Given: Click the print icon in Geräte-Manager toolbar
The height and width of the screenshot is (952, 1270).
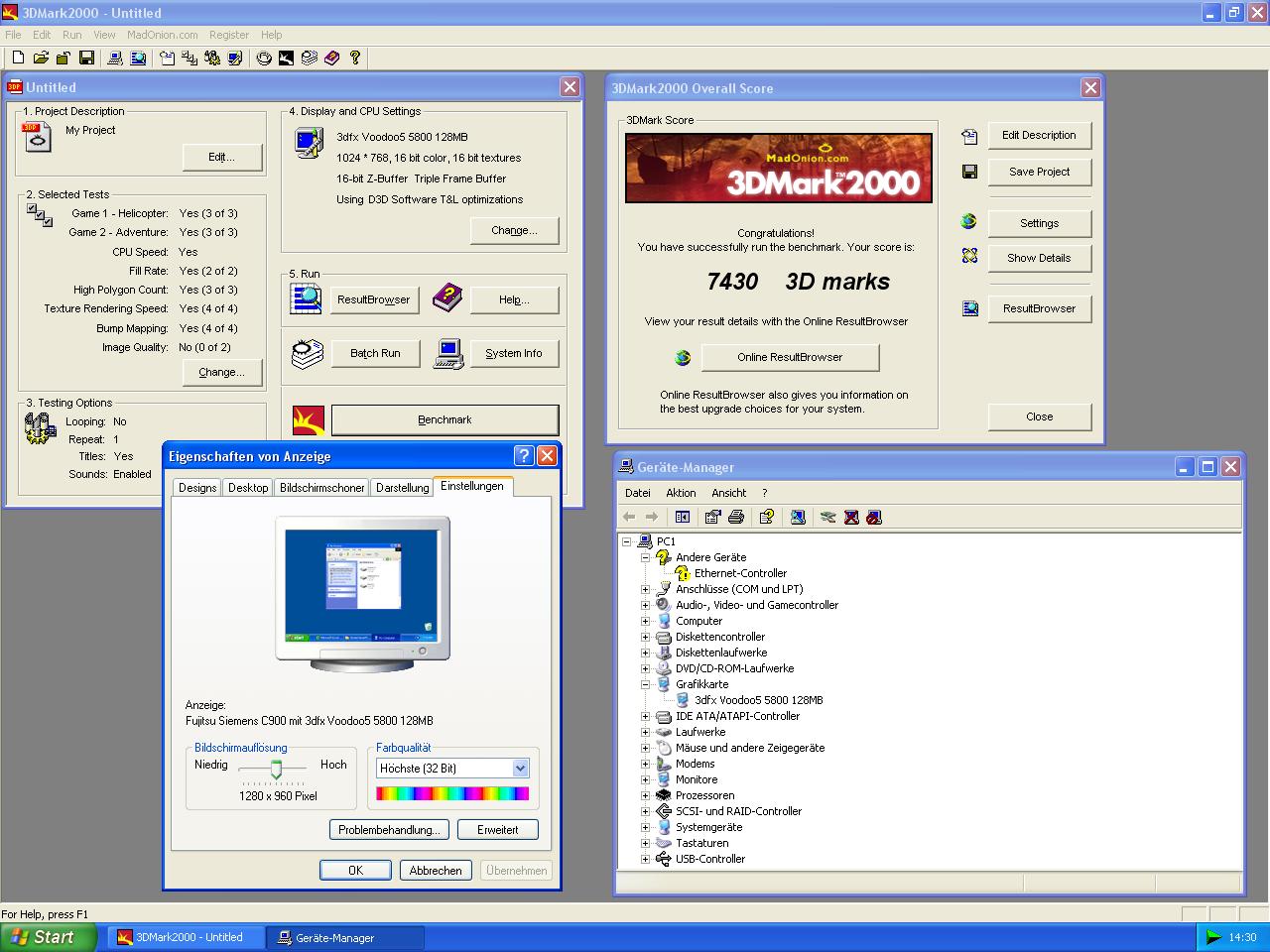Looking at the screenshot, I should [735, 517].
